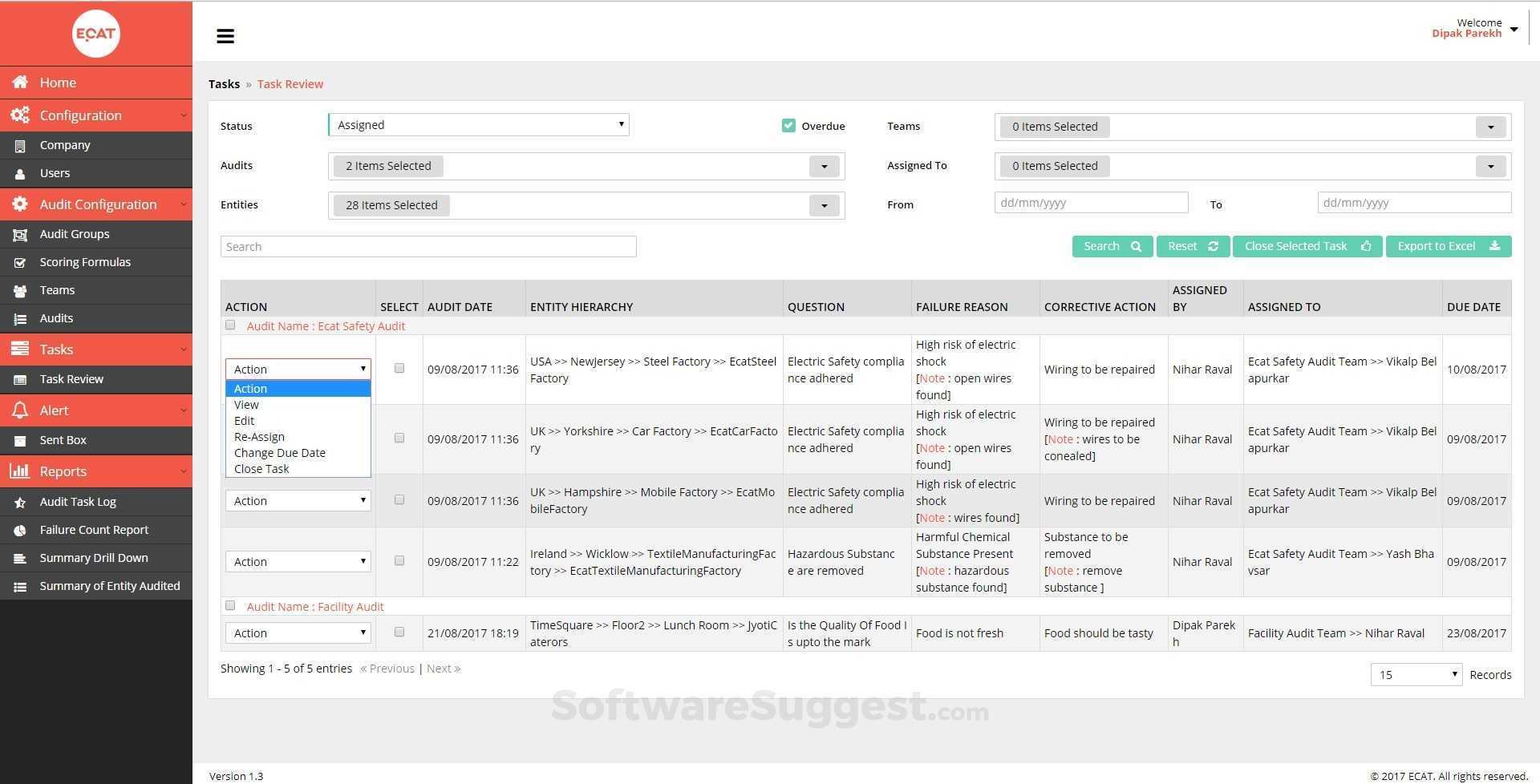
Task: Expand the Reports section in sidebar
Action: [63, 471]
